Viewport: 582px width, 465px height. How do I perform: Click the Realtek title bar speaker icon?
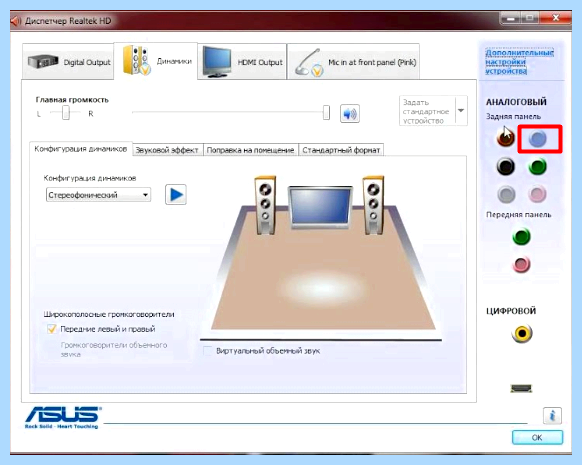[16, 21]
